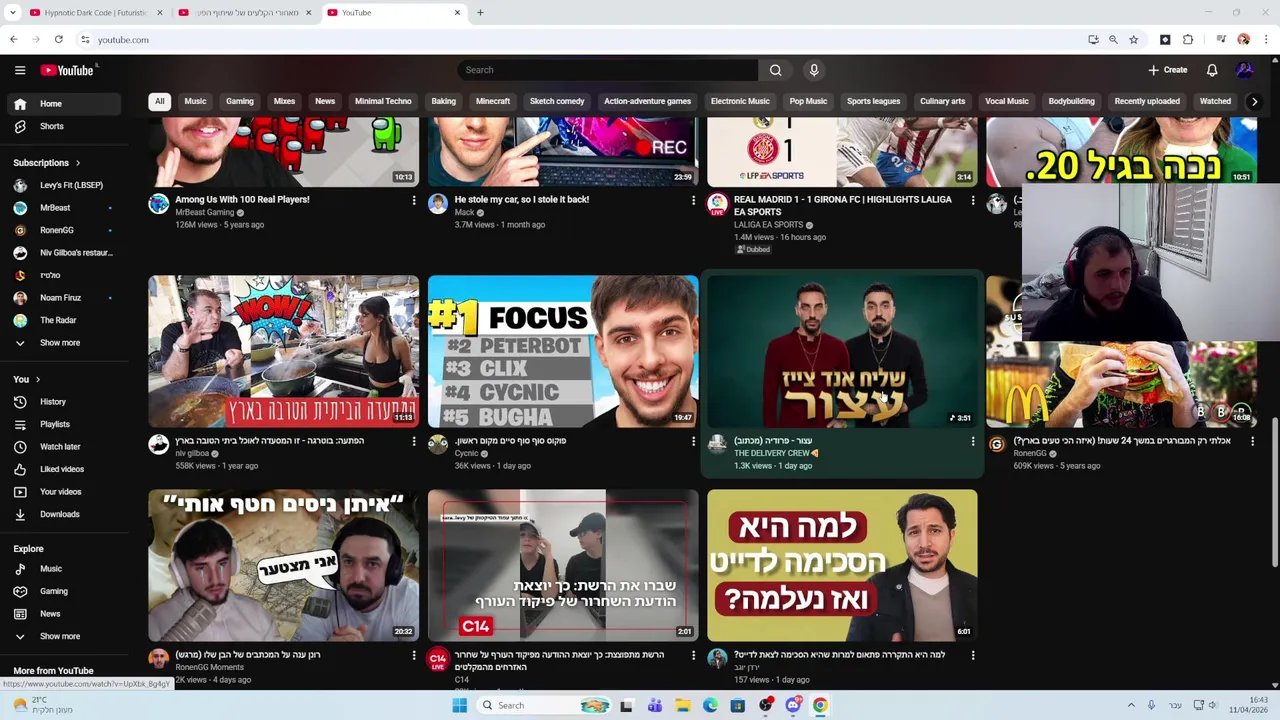Open options menu for Cycnic video
The height and width of the screenshot is (720, 1280).
693,441
